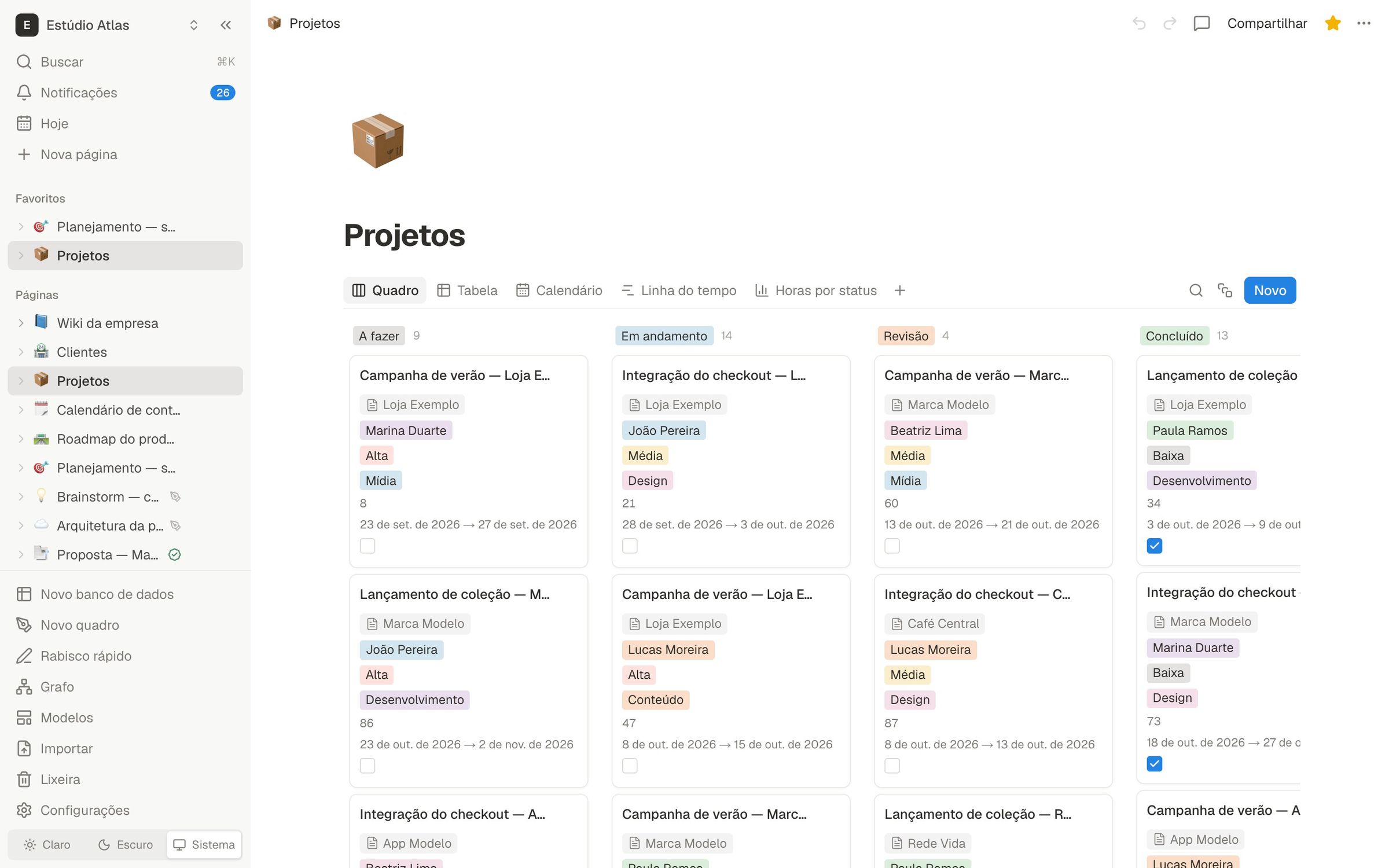The width and height of the screenshot is (1389, 868).
Task: Click the Revisão column label
Action: [x=905, y=336]
